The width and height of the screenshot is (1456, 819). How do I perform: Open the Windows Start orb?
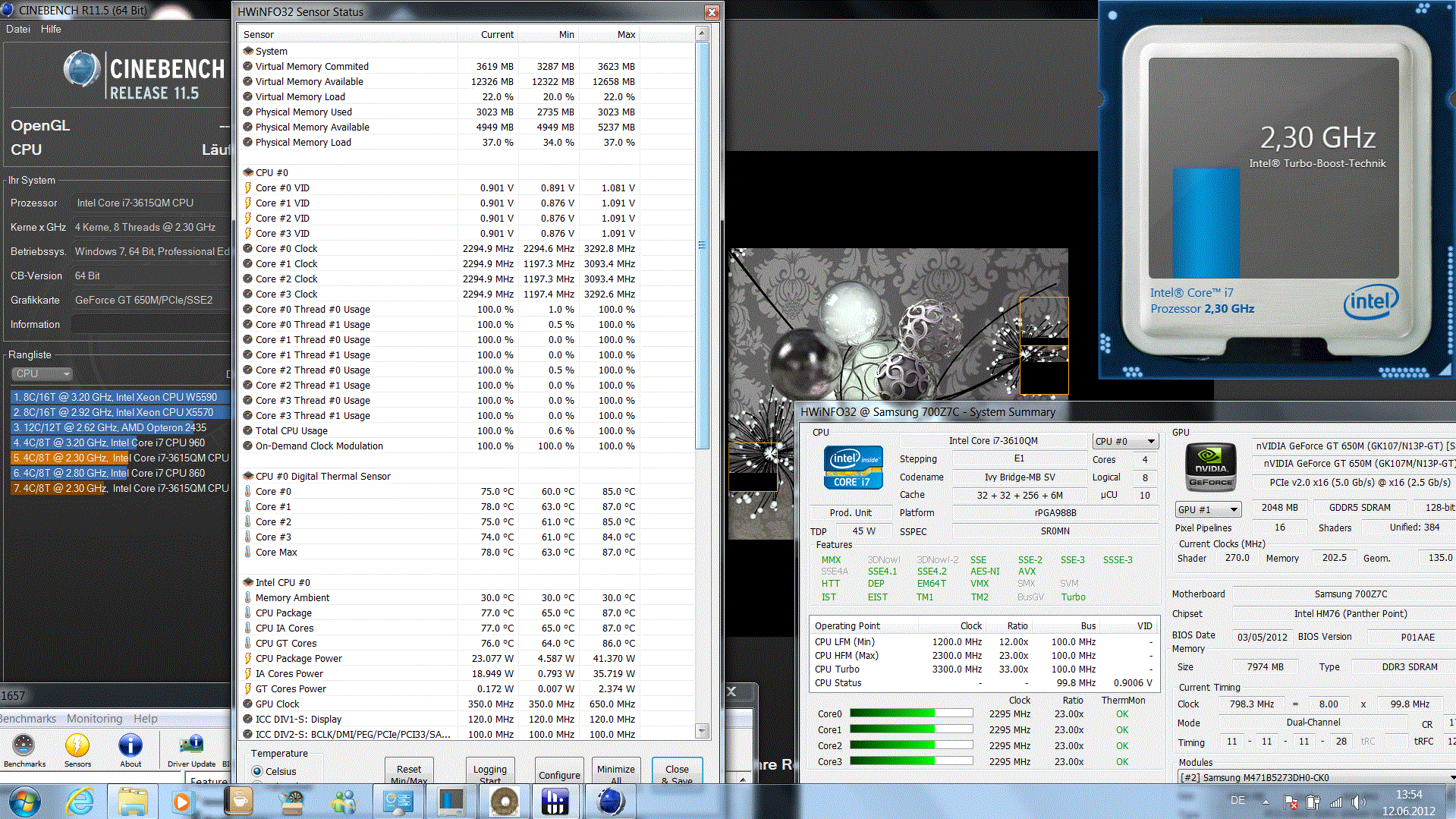24,802
